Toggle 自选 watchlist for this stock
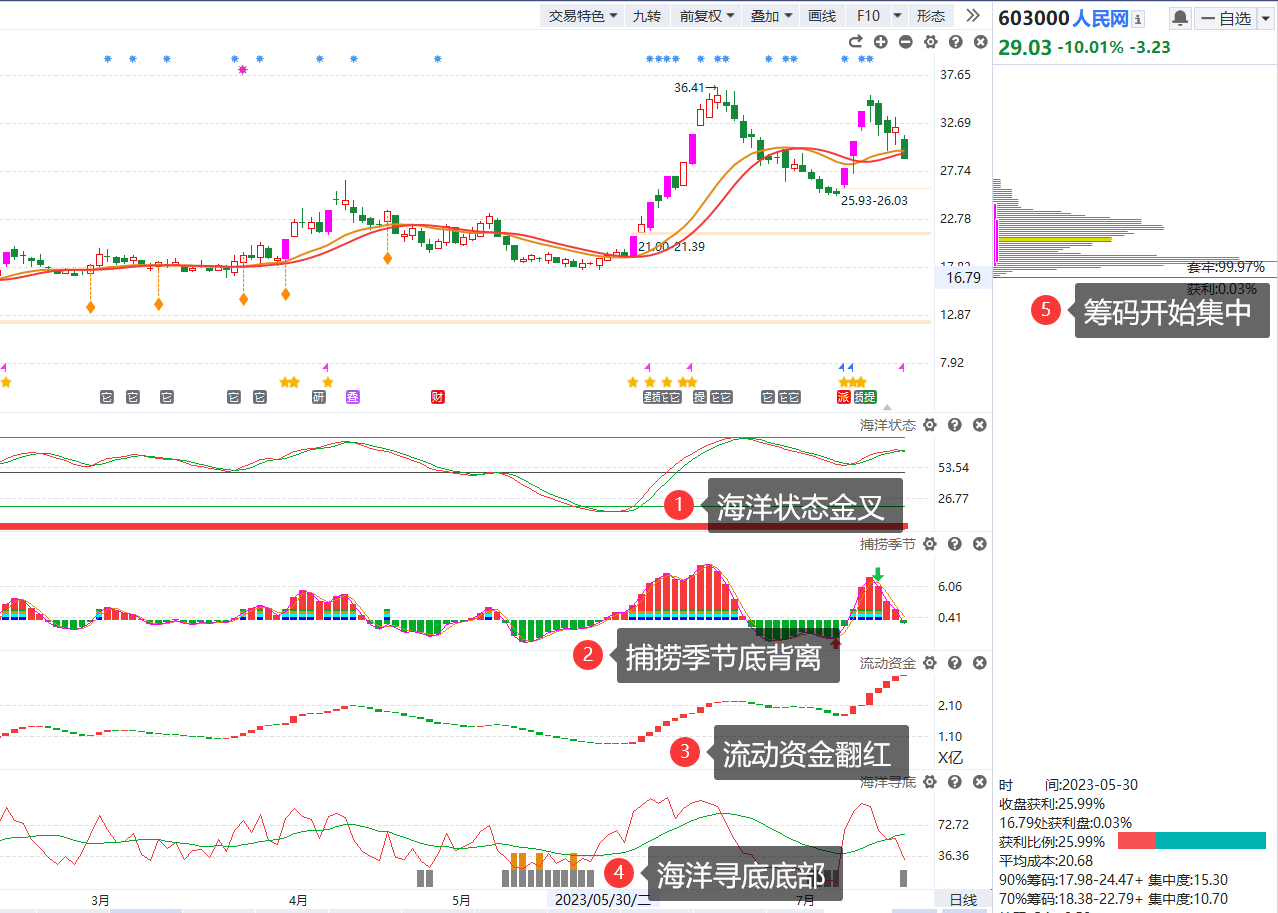Viewport: 1278px width, 913px height. point(1228,18)
